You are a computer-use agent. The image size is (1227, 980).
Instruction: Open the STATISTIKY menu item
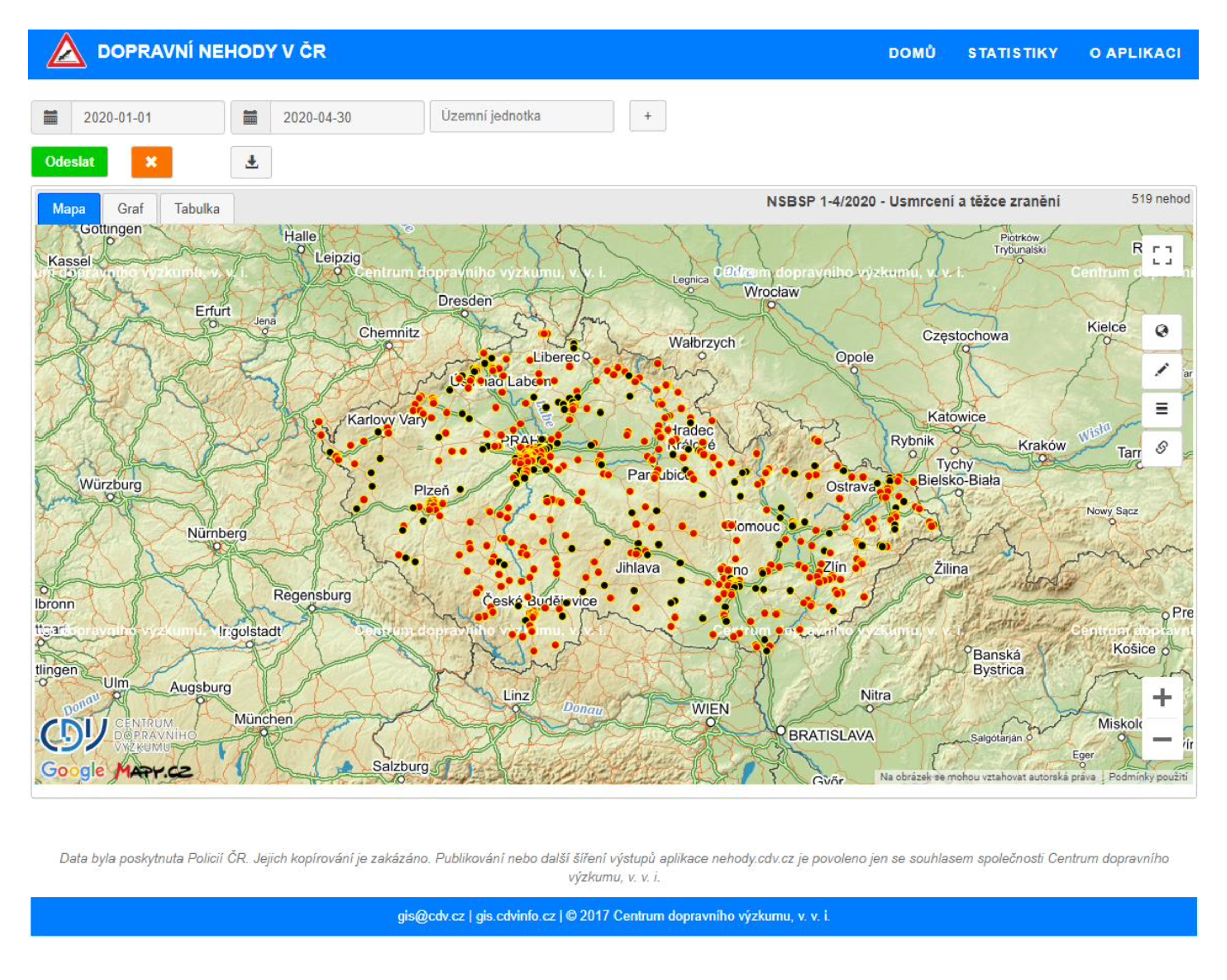coord(1012,52)
